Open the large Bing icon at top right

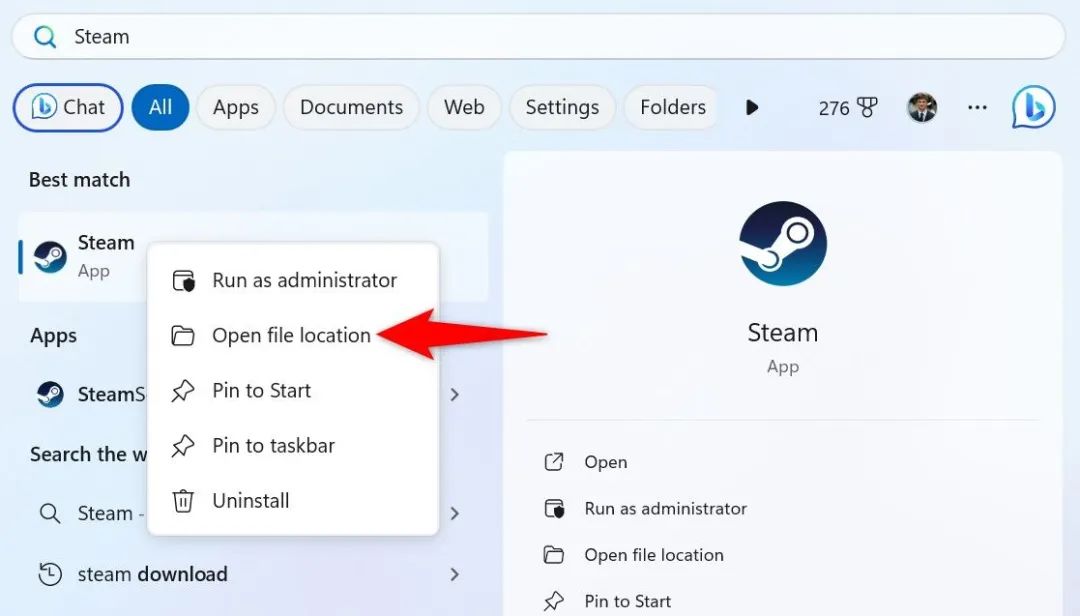coord(1033,107)
